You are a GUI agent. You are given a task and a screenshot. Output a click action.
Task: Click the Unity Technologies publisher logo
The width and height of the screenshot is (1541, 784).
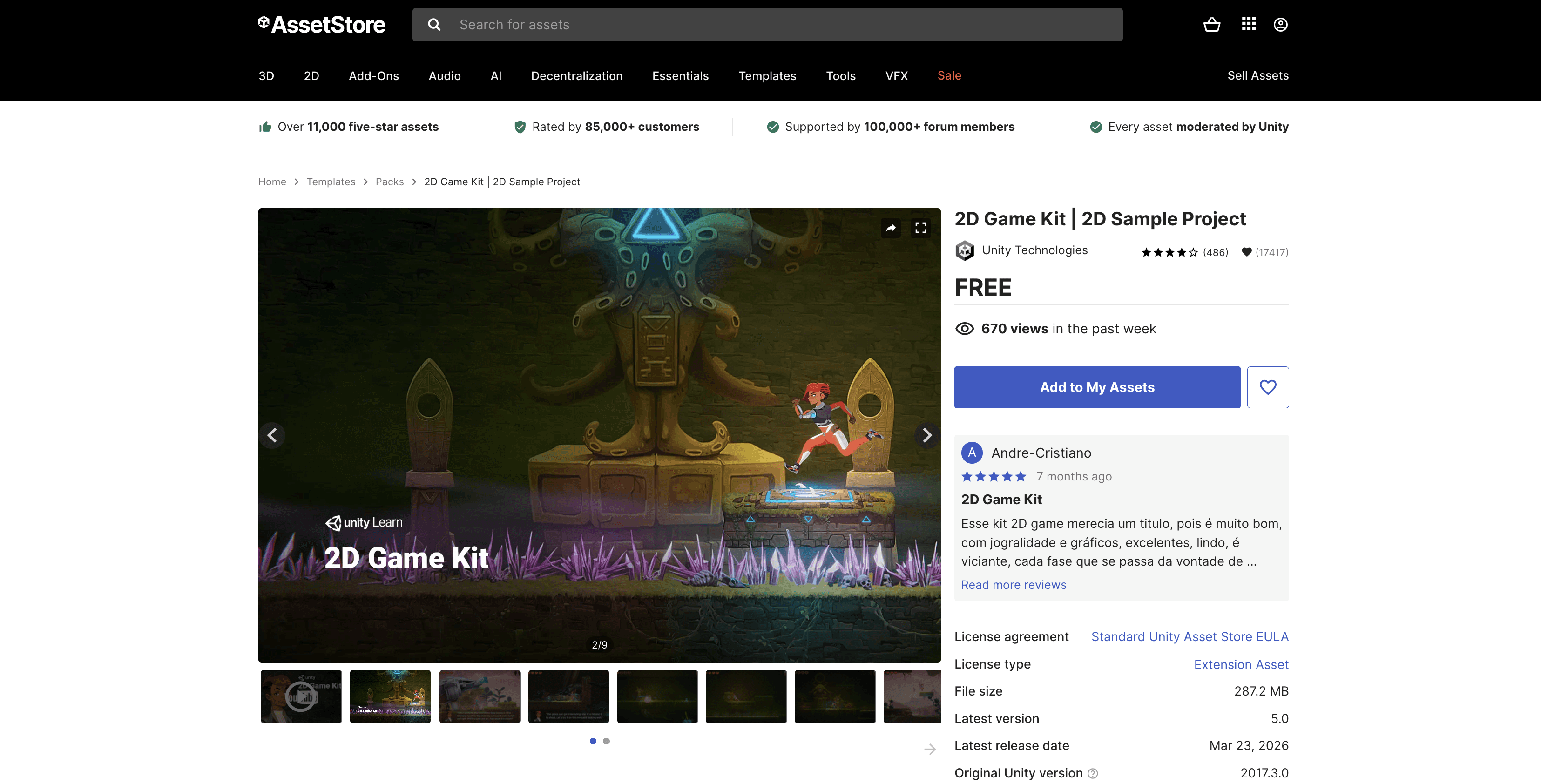click(964, 250)
